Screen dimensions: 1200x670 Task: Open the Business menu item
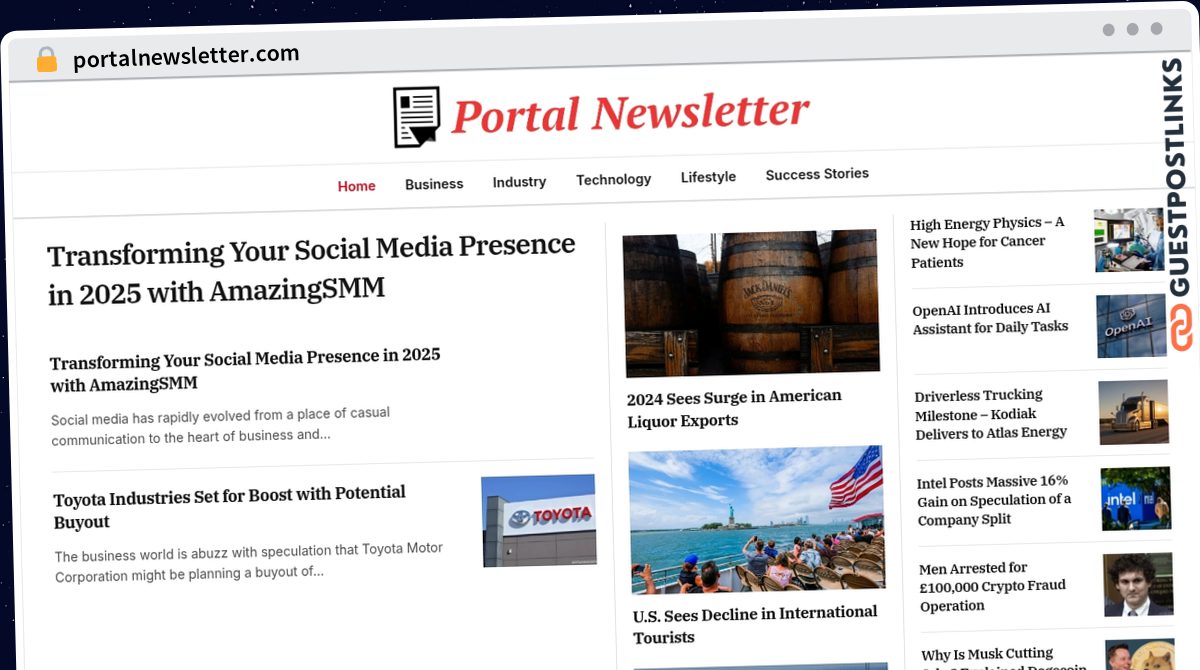click(x=434, y=184)
